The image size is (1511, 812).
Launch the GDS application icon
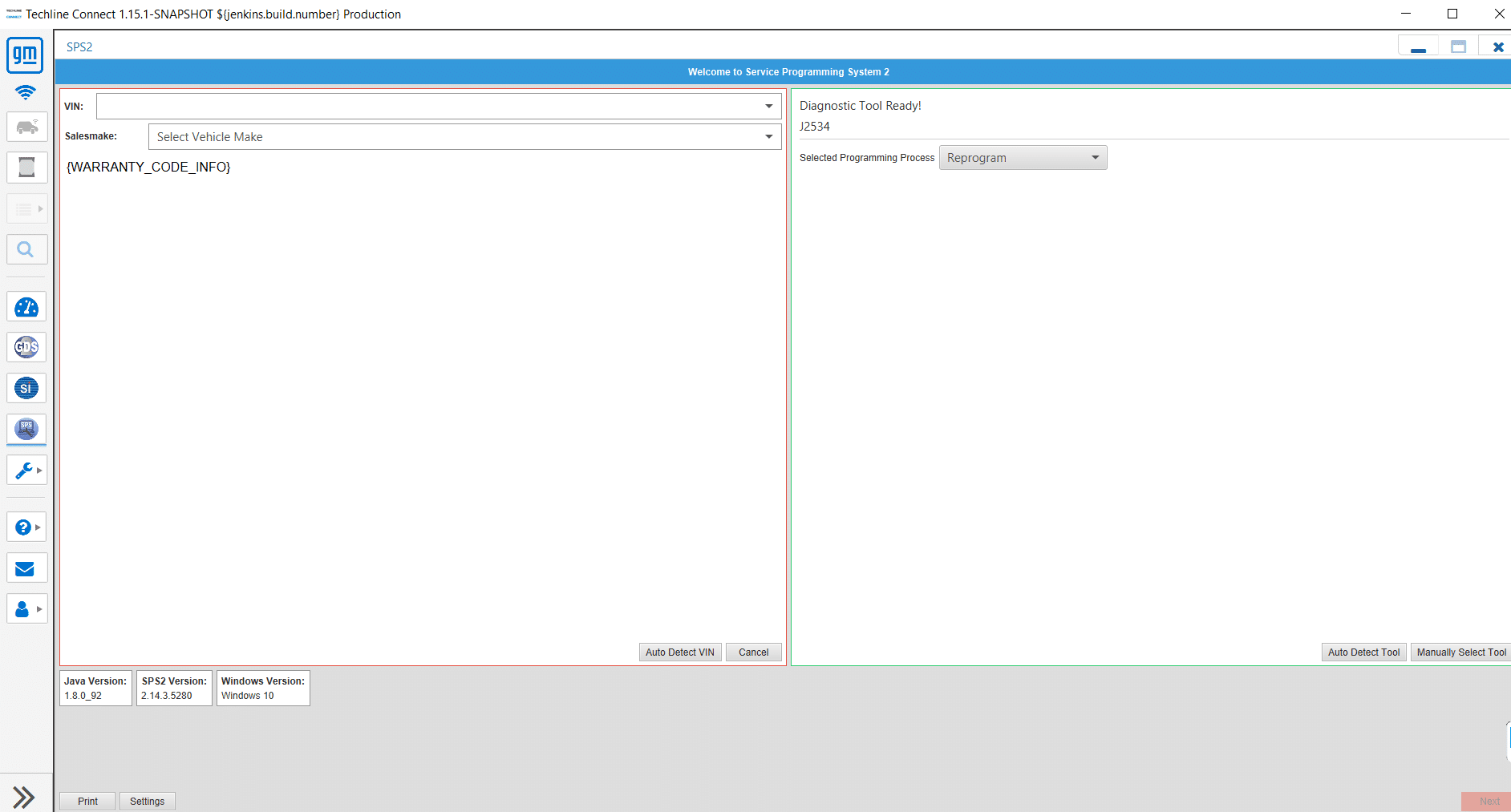27,347
